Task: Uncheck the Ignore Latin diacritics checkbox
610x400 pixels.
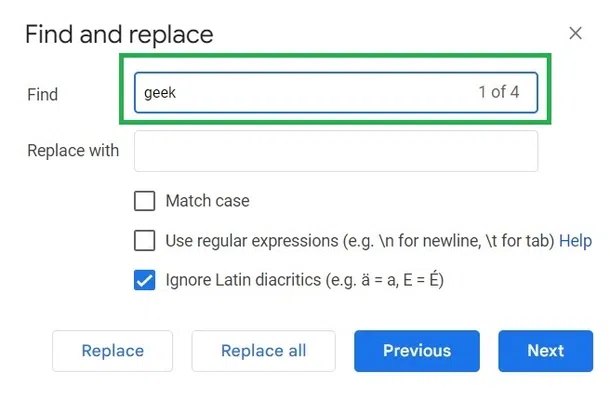Action: [x=145, y=281]
